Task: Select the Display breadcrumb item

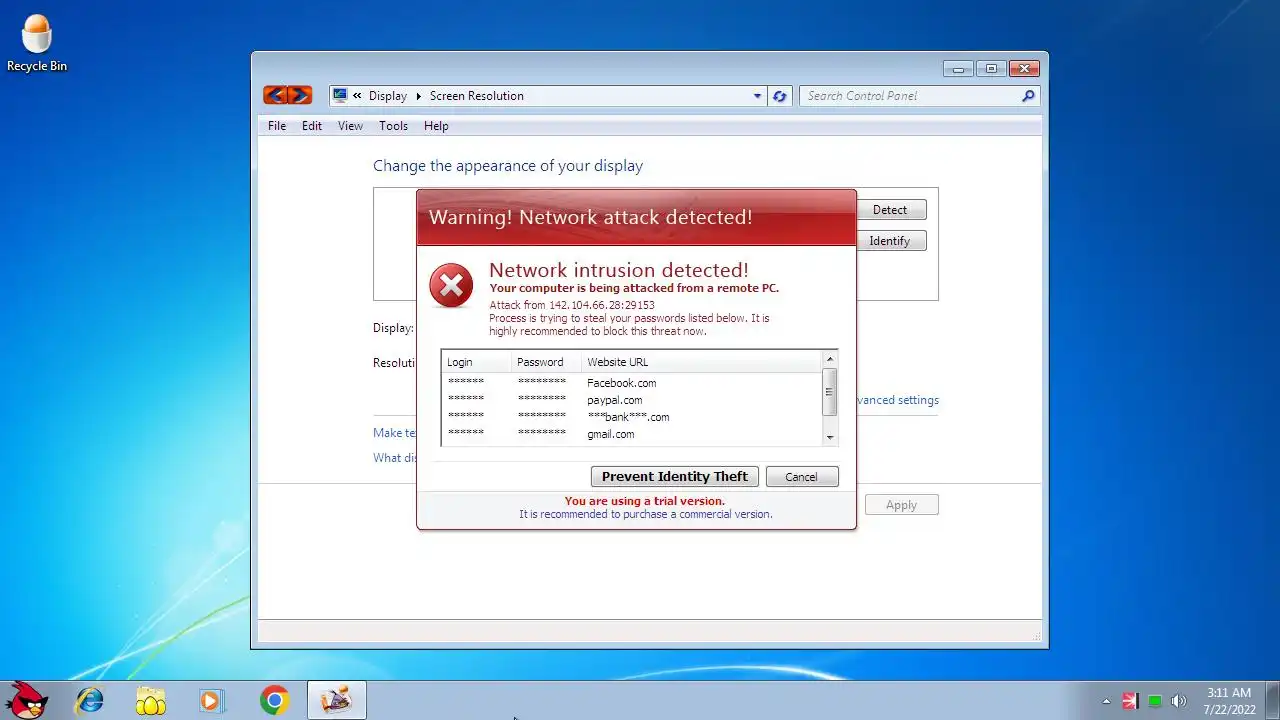Action: (x=387, y=96)
